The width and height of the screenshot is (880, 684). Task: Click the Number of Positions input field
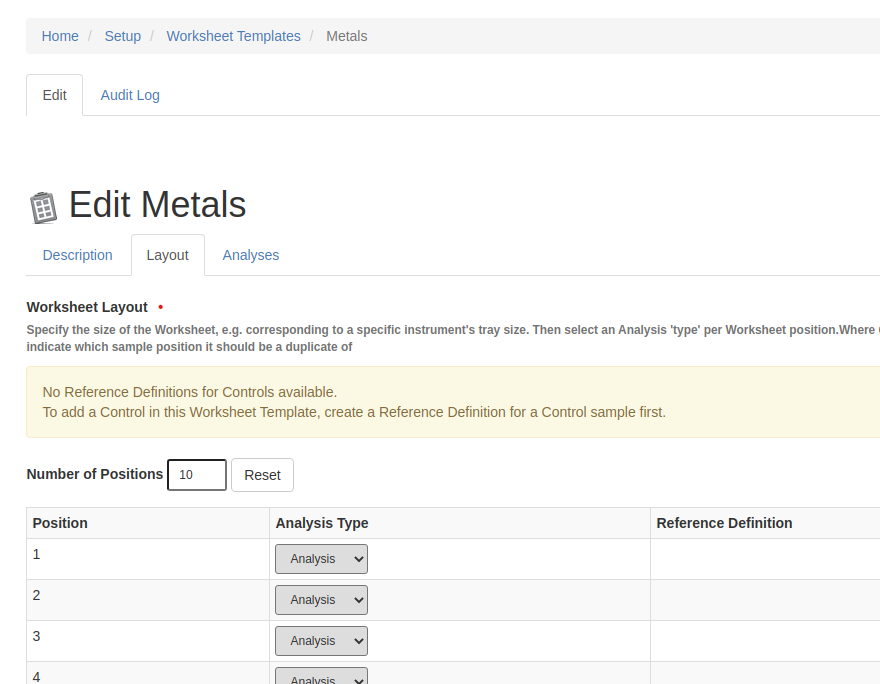(196, 474)
